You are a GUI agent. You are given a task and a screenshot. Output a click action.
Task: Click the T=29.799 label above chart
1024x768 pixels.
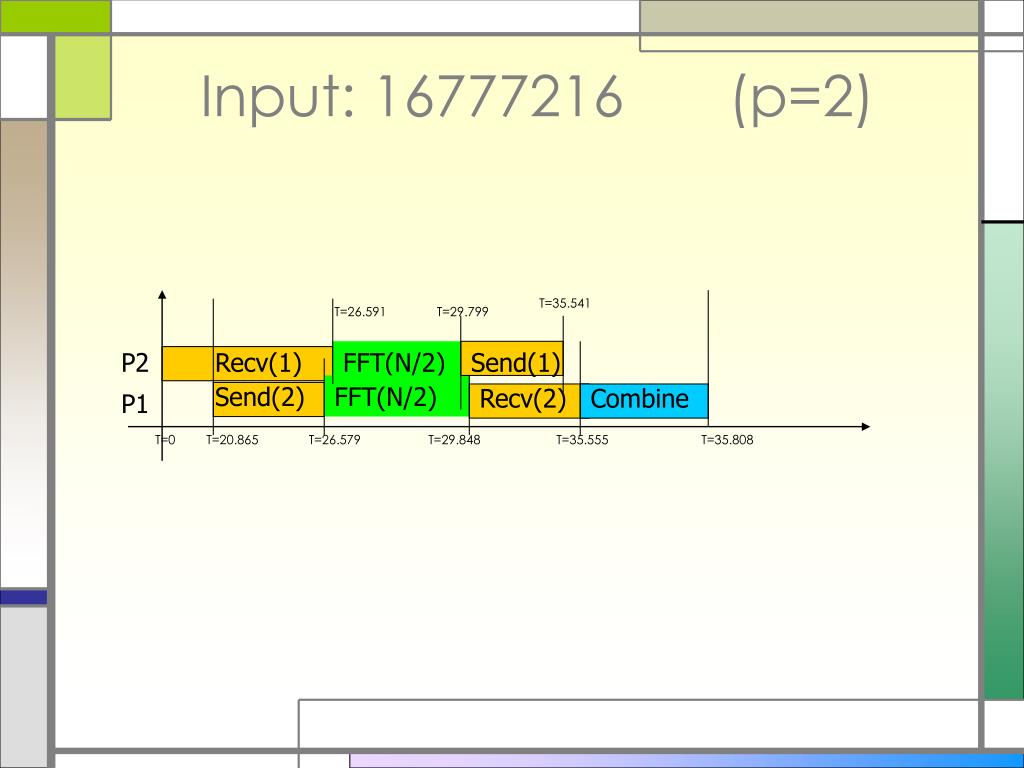click(462, 312)
